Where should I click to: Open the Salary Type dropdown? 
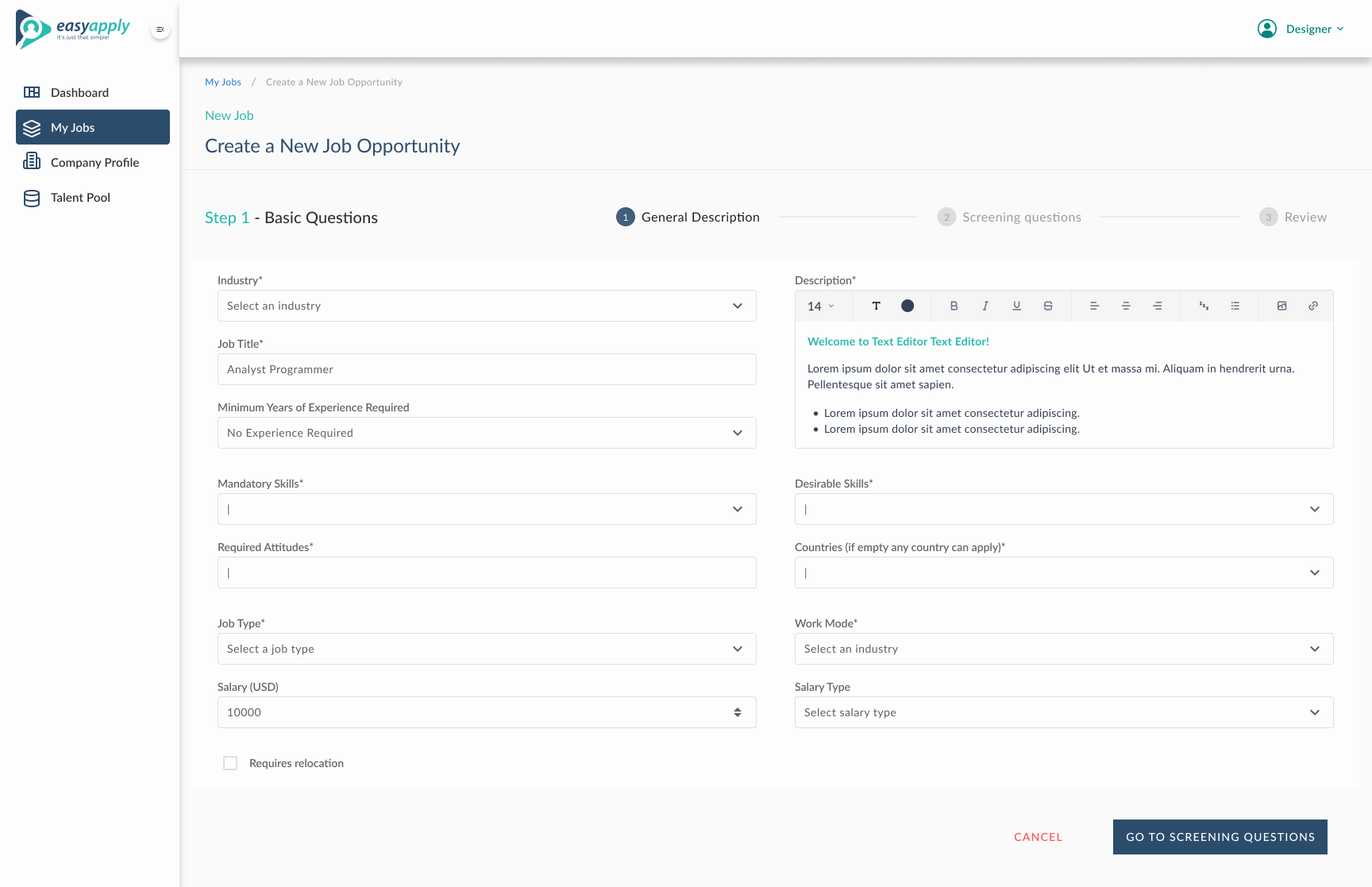pyautogui.click(x=1063, y=712)
